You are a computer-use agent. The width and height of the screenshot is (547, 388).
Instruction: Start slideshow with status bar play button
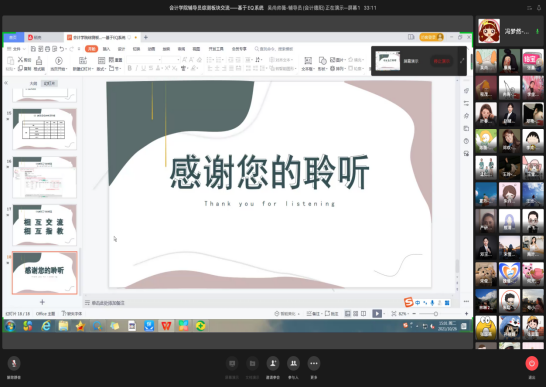(x=377, y=314)
